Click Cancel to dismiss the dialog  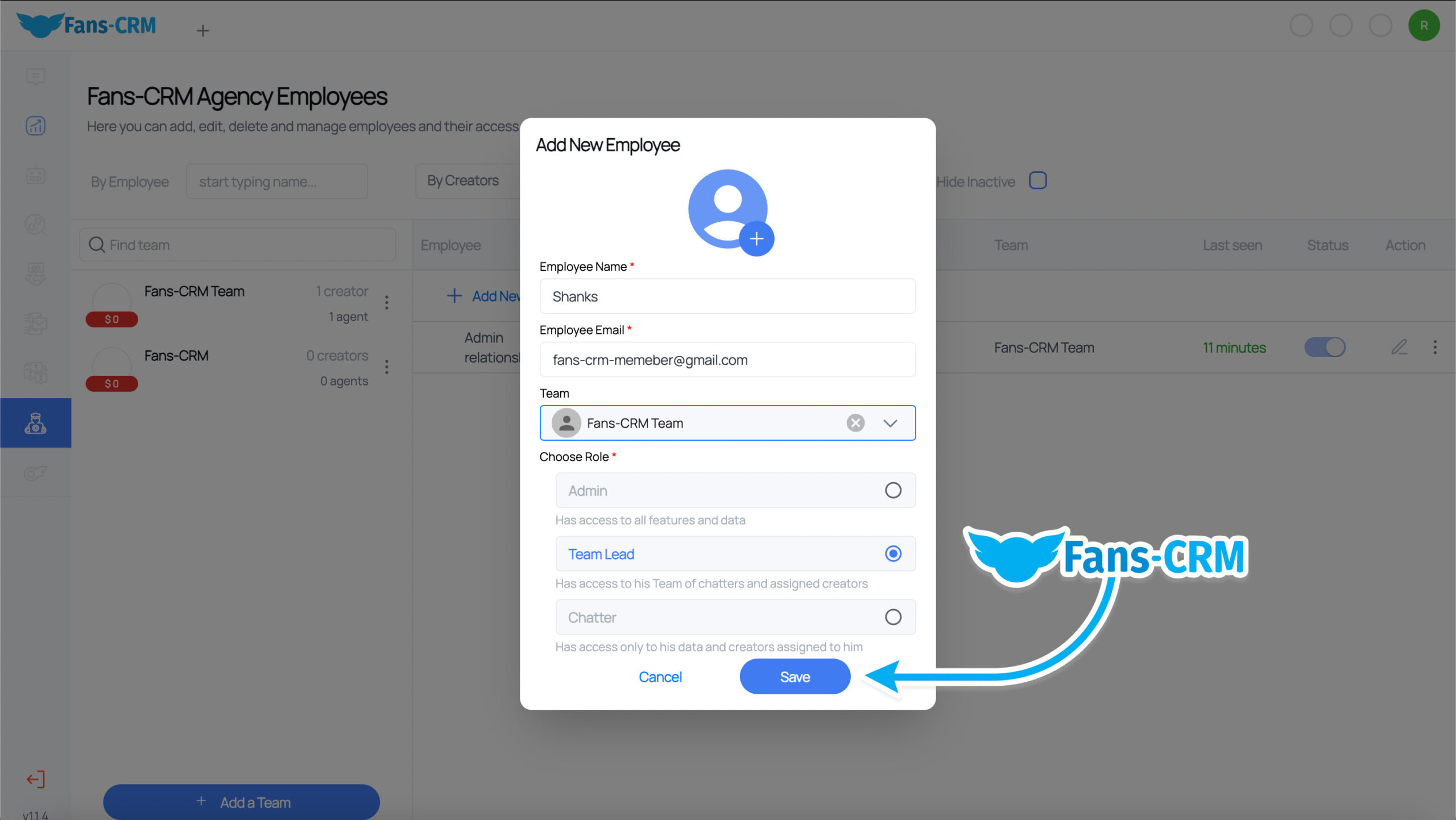coord(660,676)
